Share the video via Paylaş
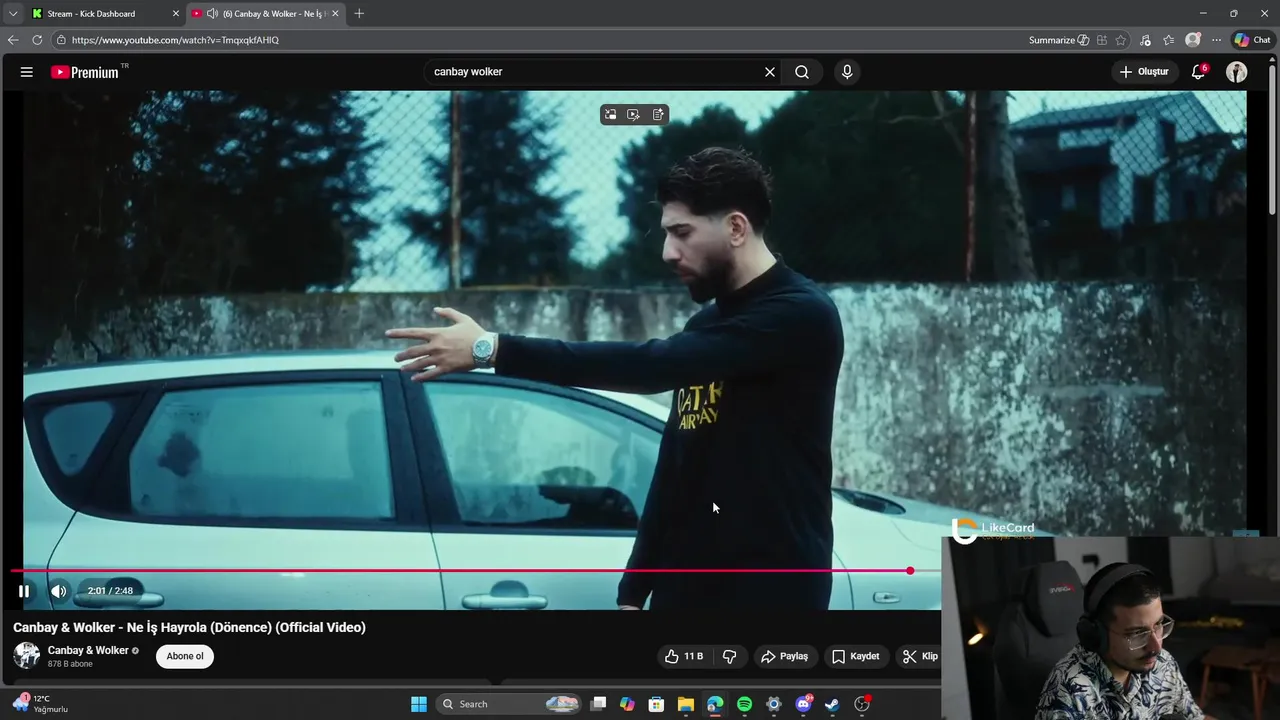This screenshot has height=720, width=1280. click(x=785, y=656)
